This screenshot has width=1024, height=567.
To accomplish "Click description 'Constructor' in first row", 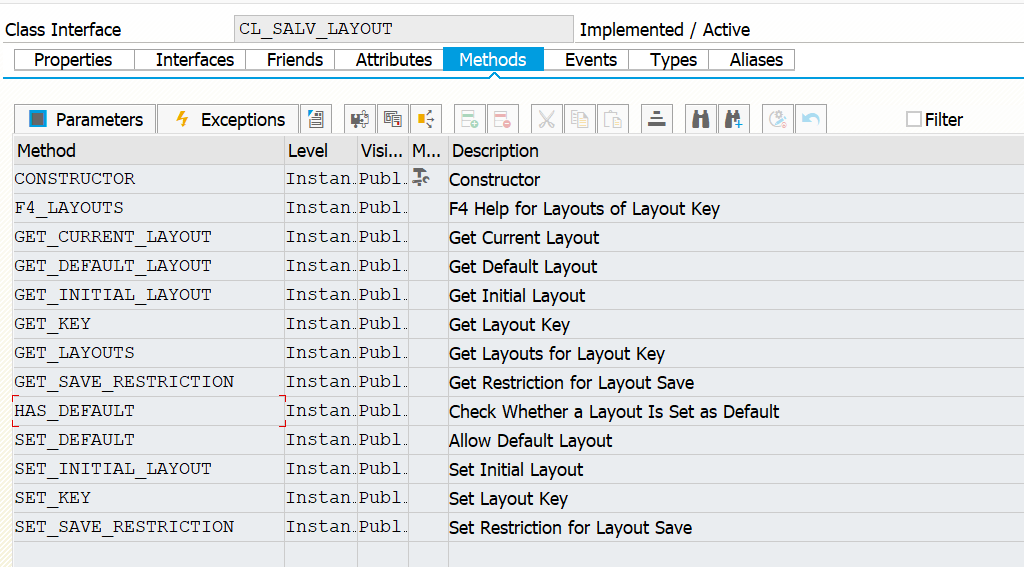I will click(494, 180).
